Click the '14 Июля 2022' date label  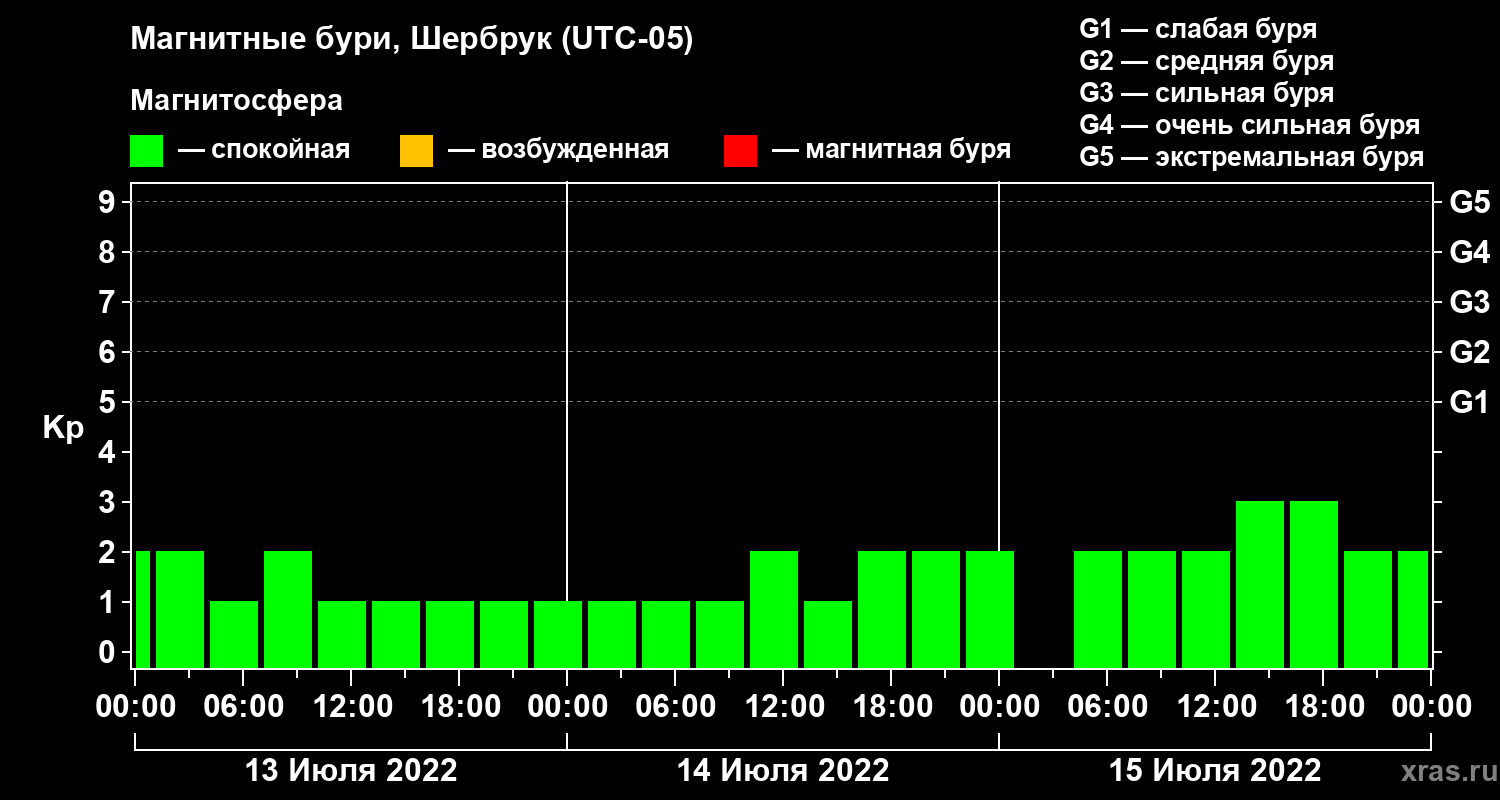pos(783,771)
